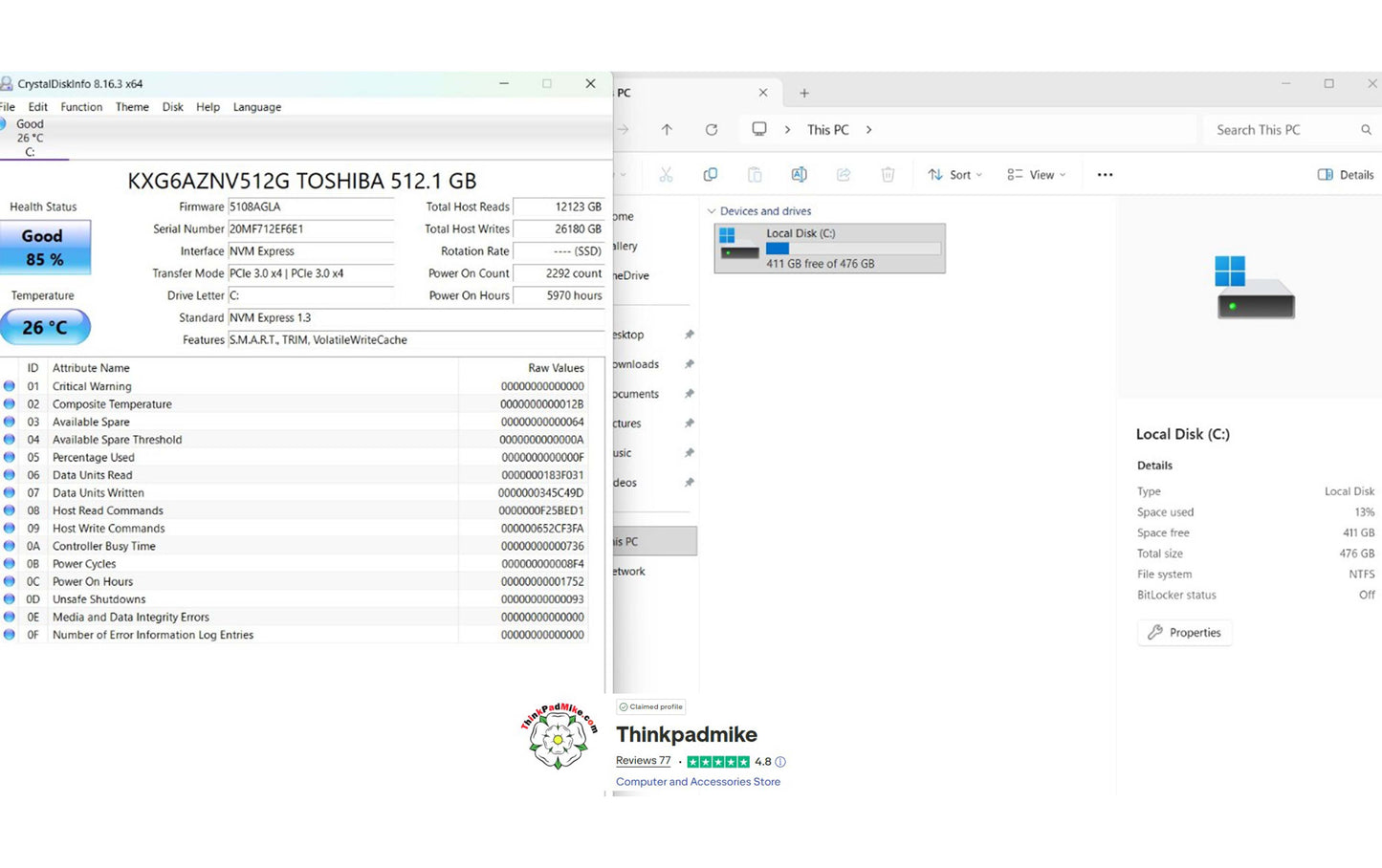This screenshot has height=868, width=1382.
Task: Toggle the Details pane button
Action: click(x=1346, y=175)
